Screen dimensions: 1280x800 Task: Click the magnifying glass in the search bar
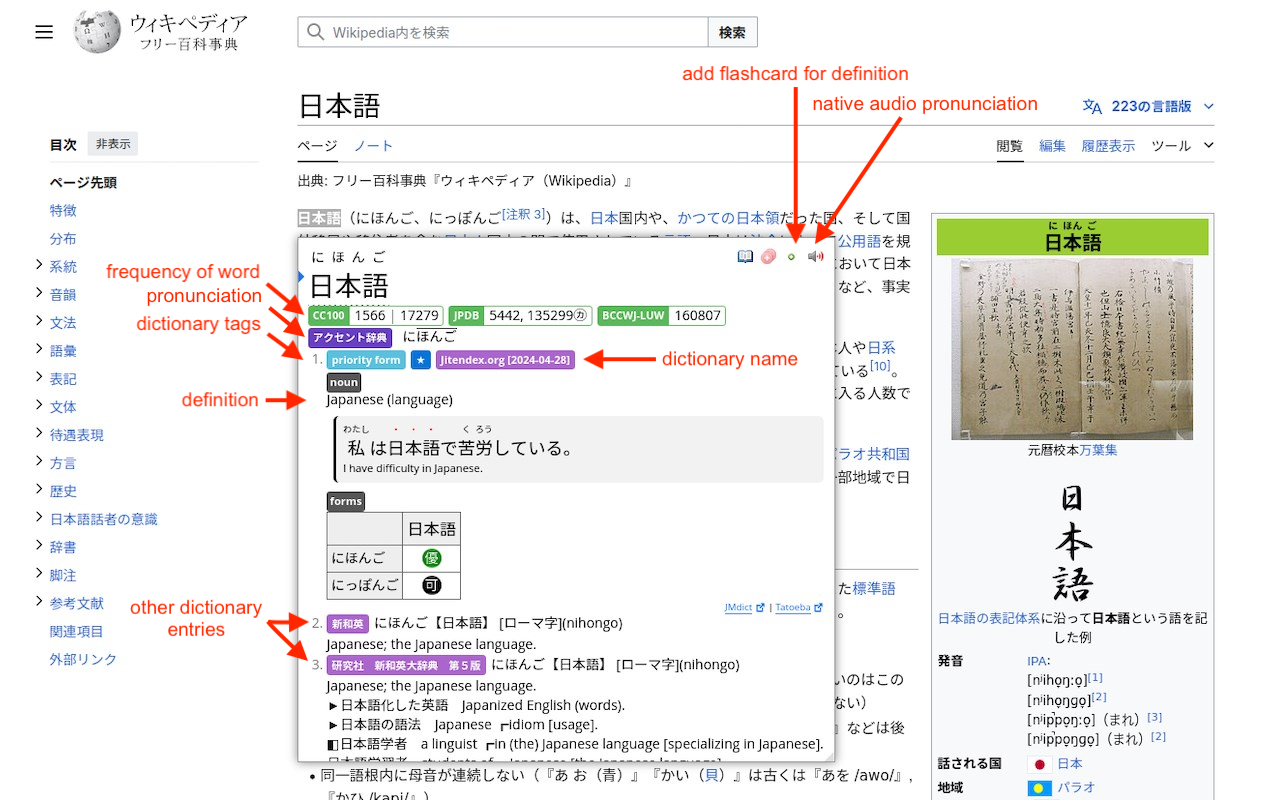(316, 31)
